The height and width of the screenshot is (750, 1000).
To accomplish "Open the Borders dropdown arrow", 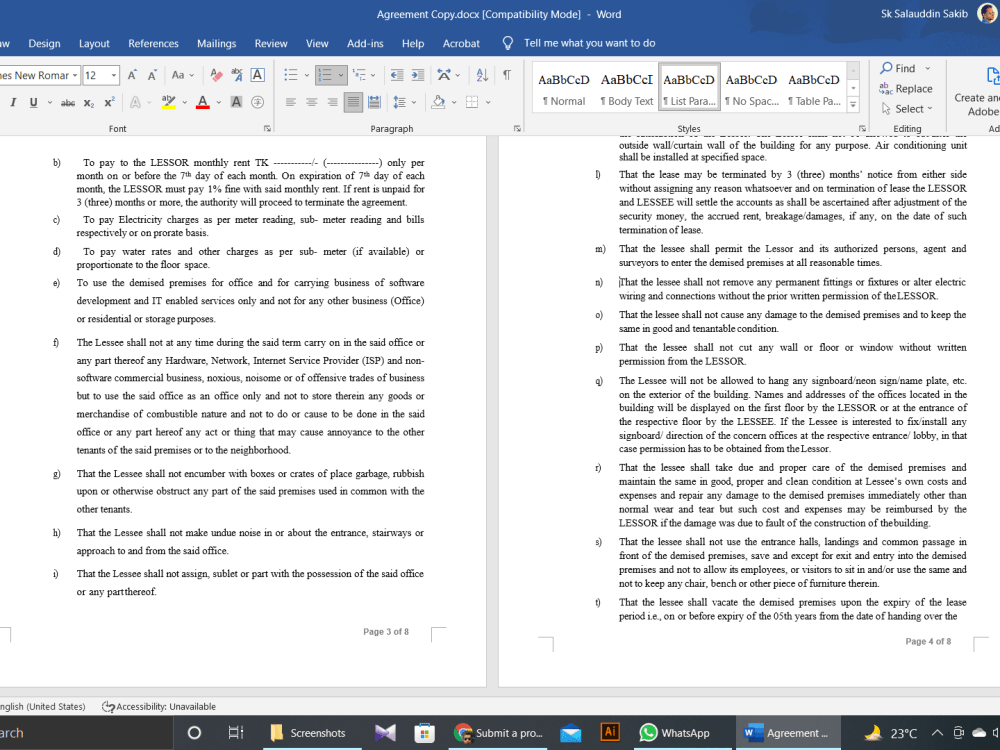I will pyautogui.click(x=488, y=102).
